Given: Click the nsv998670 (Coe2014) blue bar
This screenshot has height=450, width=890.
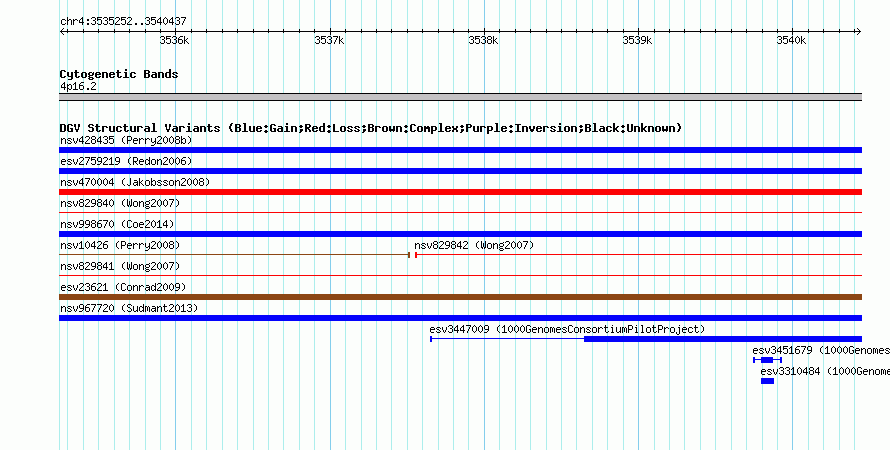Looking at the screenshot, I should (460, 234).
